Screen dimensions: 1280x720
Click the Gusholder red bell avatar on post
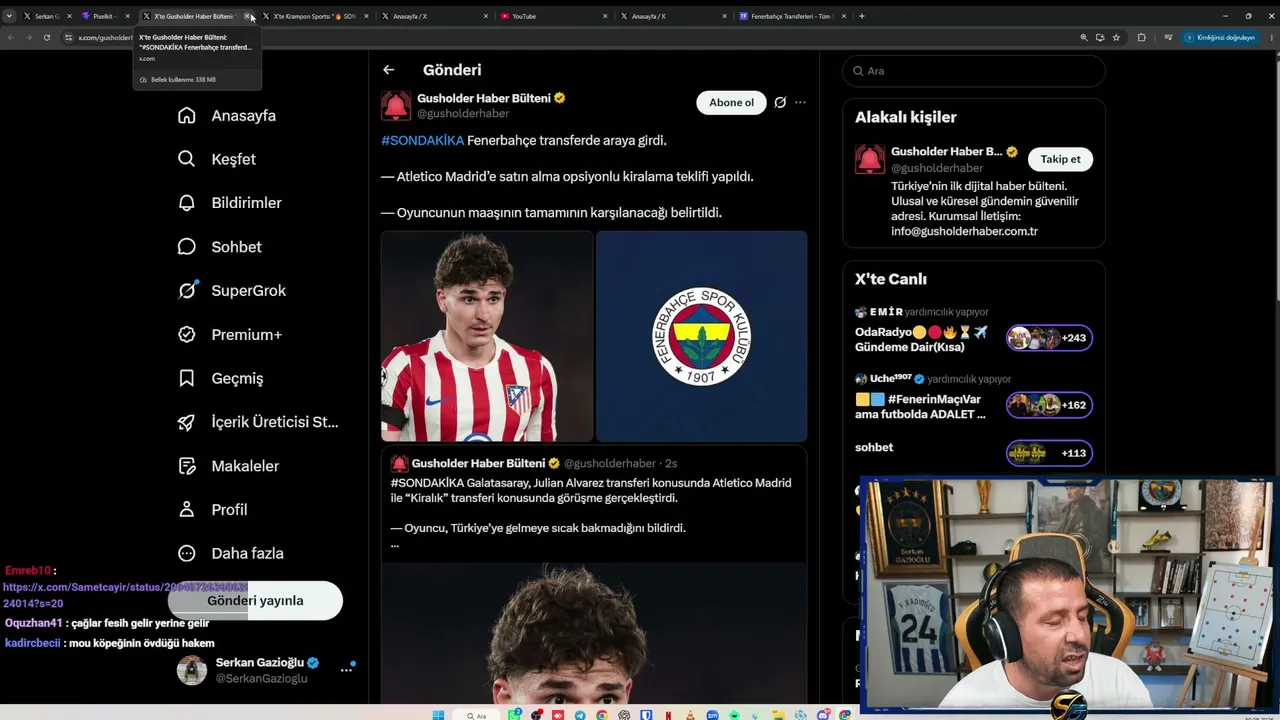pyautogui.click(x=396, y=106)
